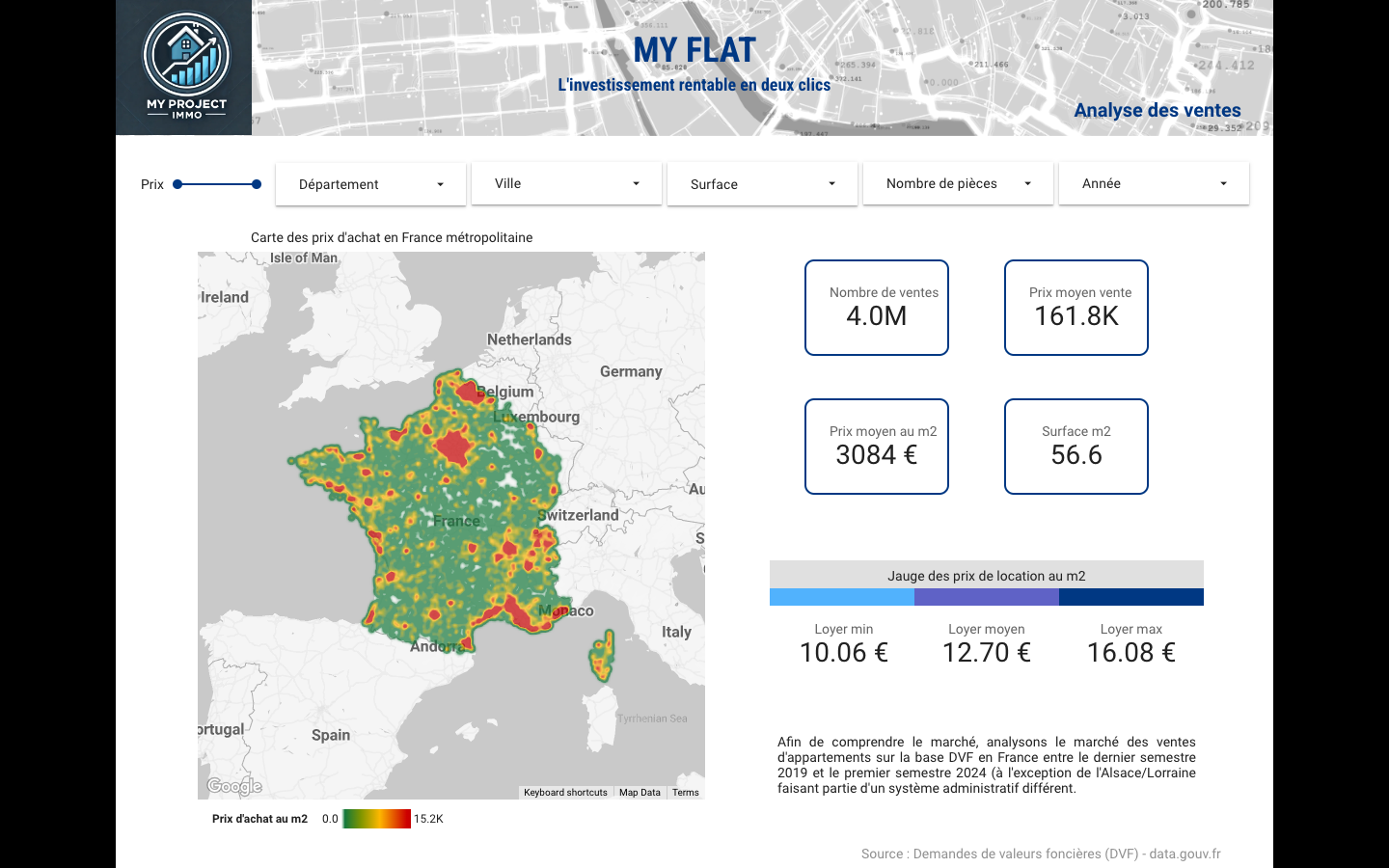
Task: Click the Germany label on the map
Action: 631,371
